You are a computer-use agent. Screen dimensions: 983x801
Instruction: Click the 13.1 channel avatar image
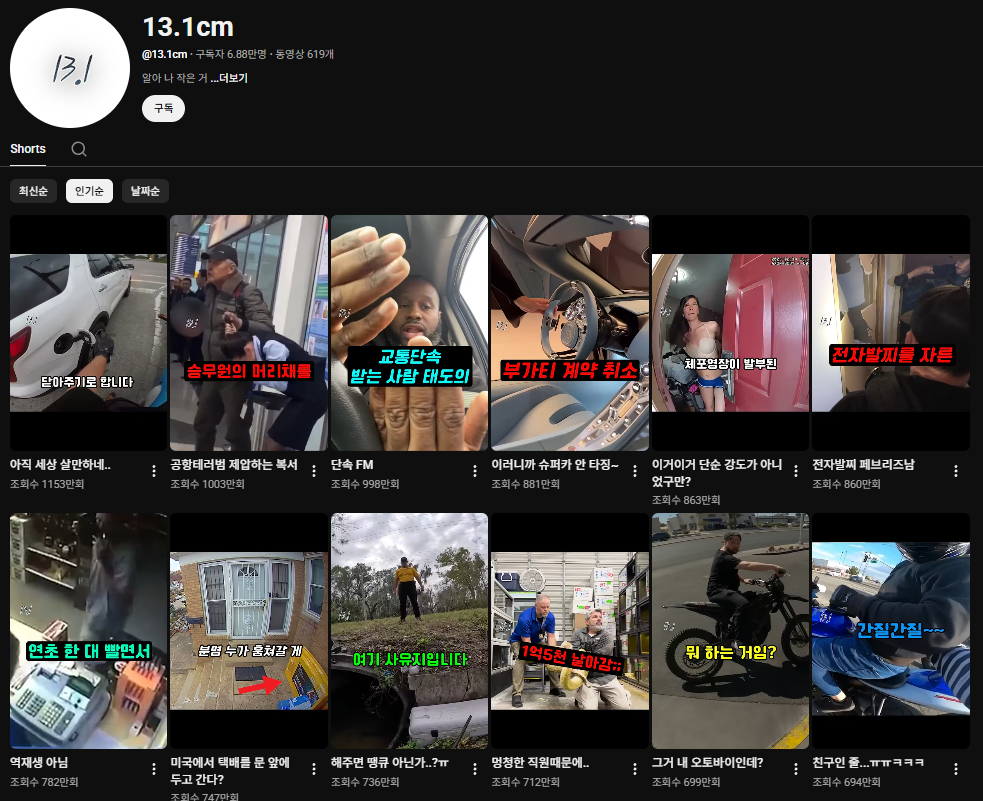70,68
